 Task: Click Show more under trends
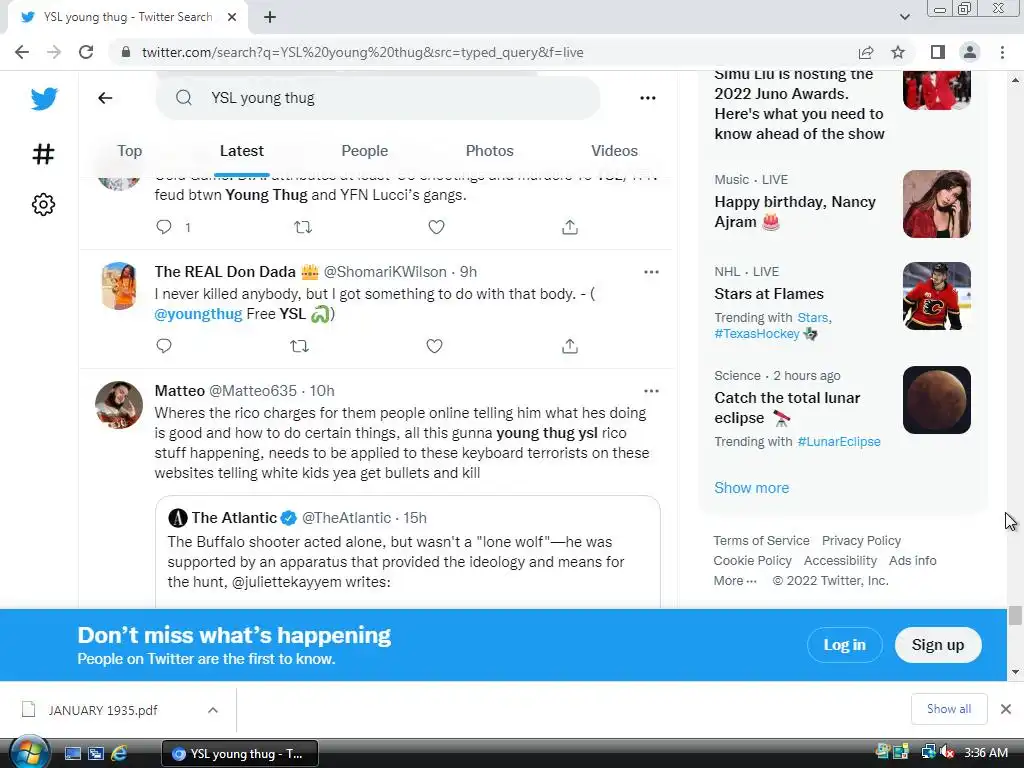coord(751,488)
